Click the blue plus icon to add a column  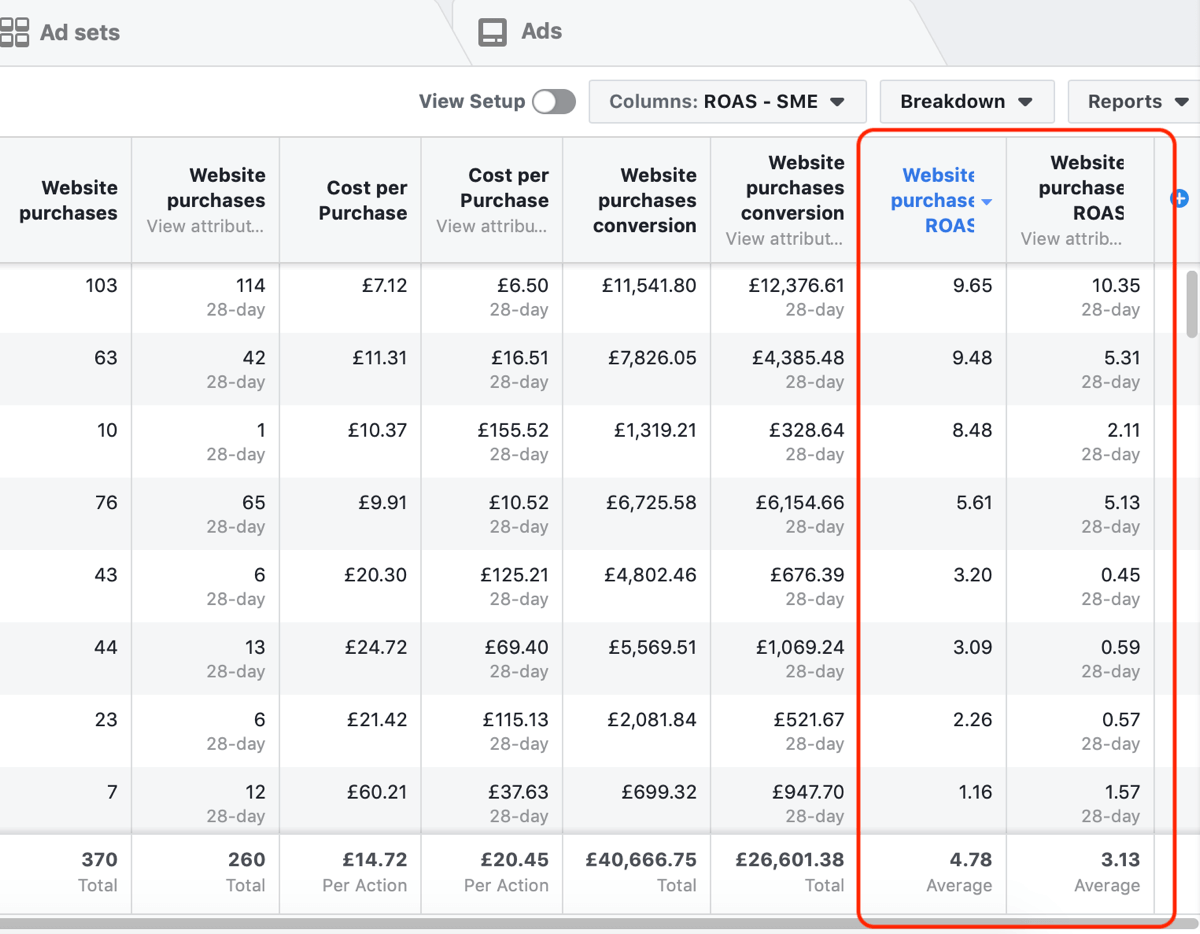[1180, 199]
